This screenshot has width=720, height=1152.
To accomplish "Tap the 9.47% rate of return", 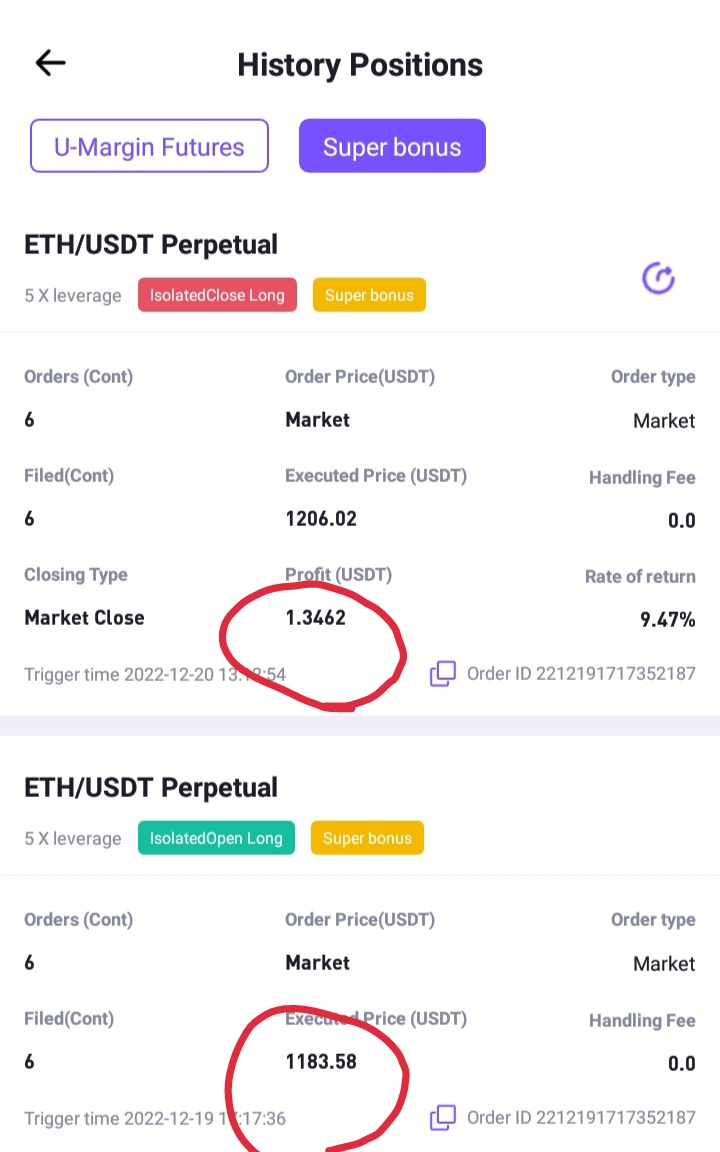I will (x=667, y=619).
